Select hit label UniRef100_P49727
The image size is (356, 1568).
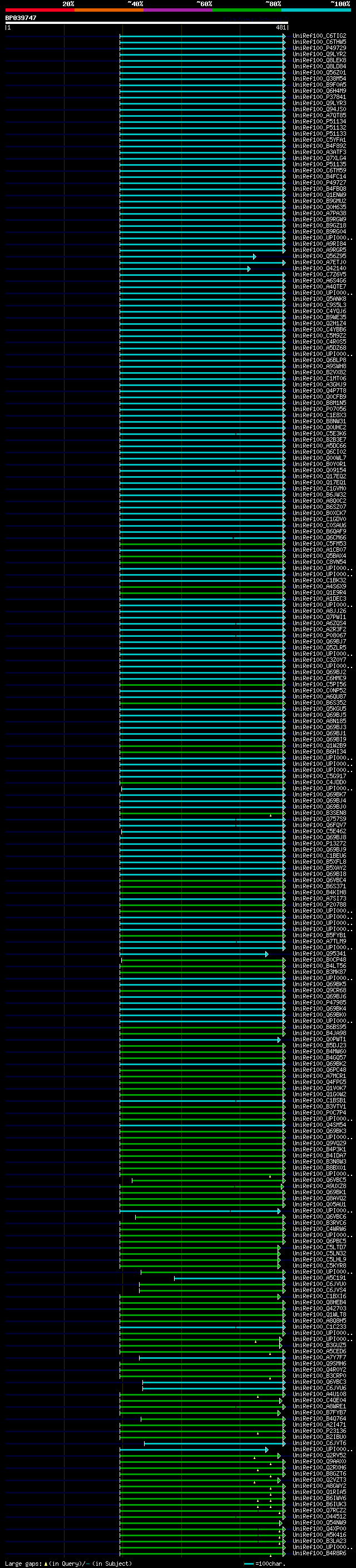pos(319,182)
